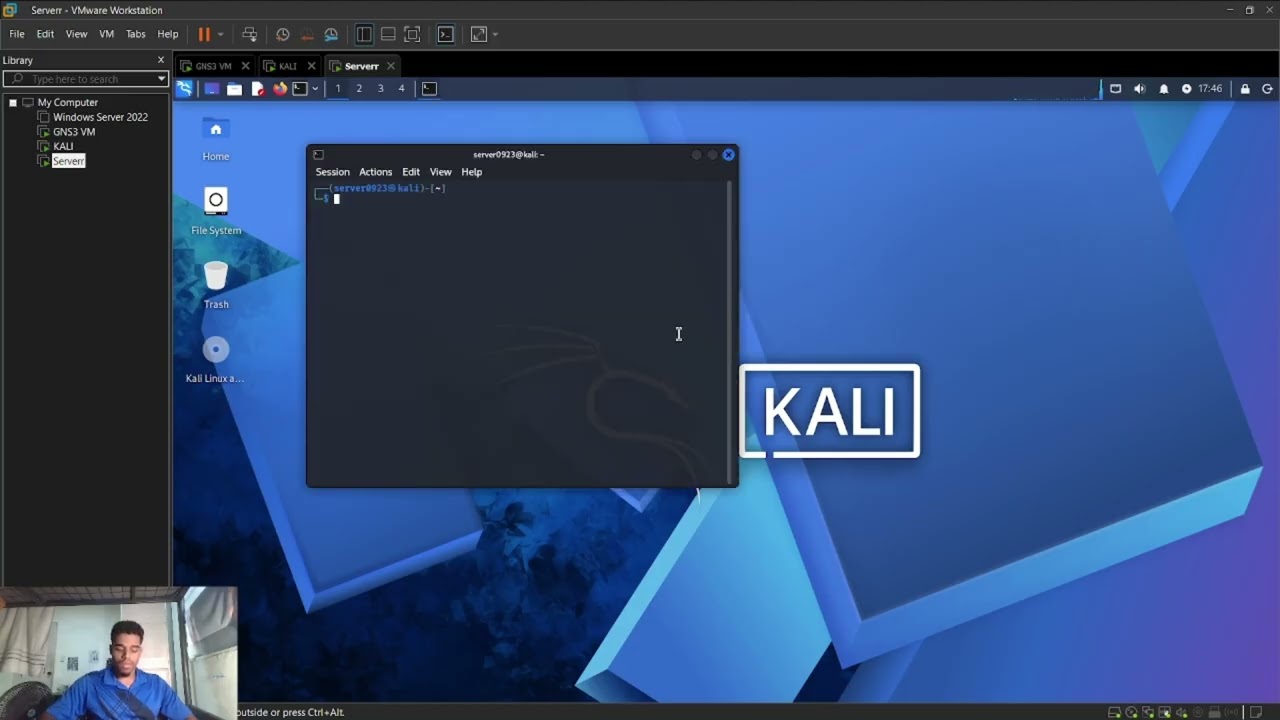This screenshot has width=1280, height=720.
Task: Launch terminal emulator from Kali panel
Action: point(300,89)
